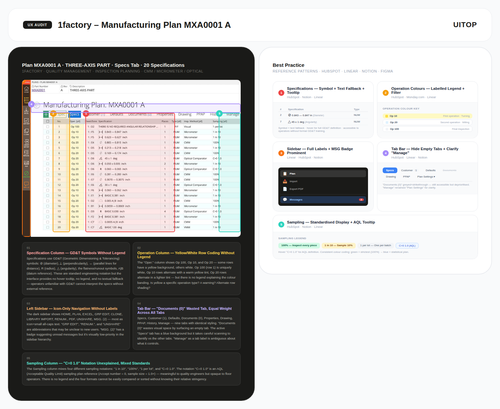Click the Specification column header in table

click(x=105, y=121)
